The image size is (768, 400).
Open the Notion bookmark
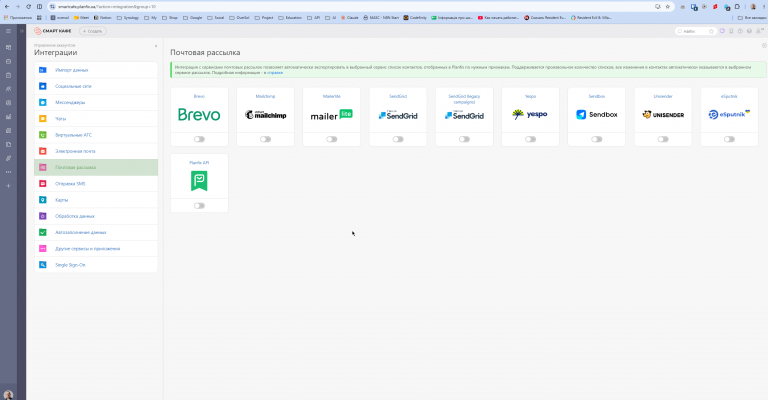click(103, 18)
